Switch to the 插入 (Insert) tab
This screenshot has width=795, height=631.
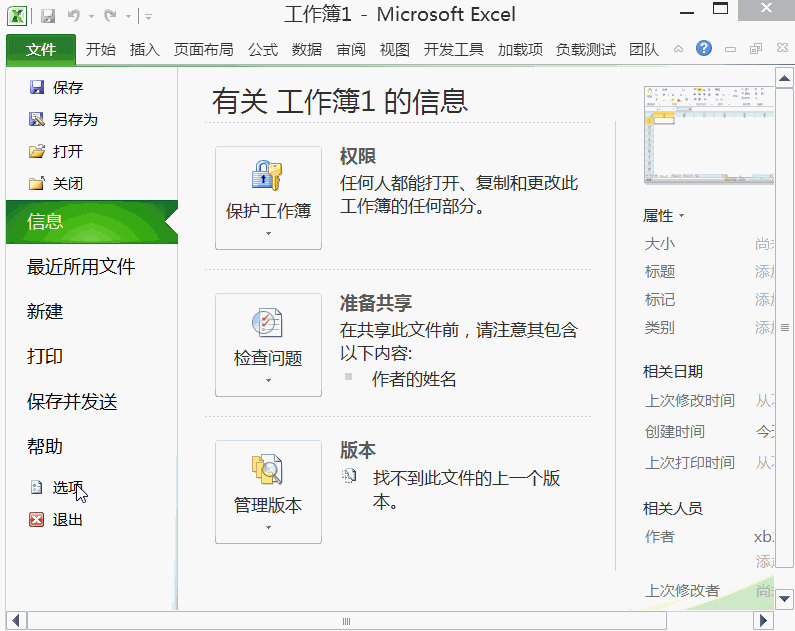(x=144, y=50)
